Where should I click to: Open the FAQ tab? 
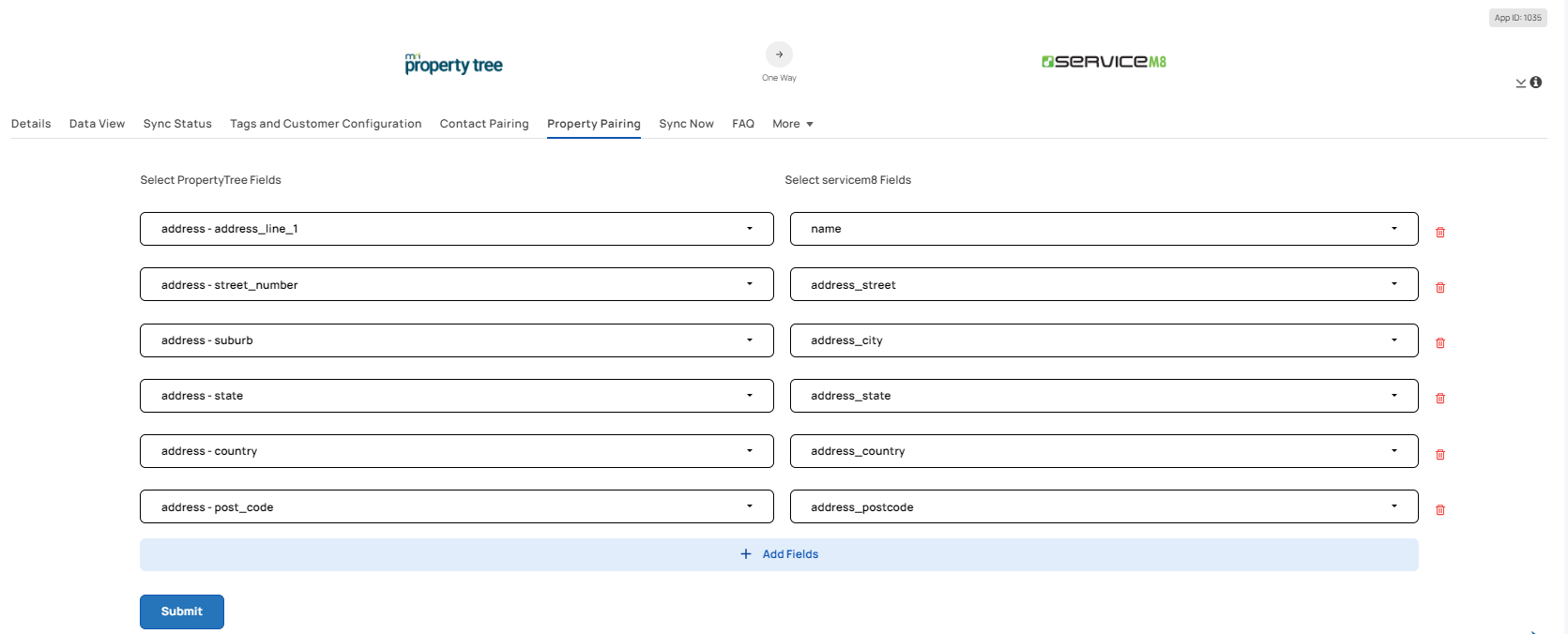coord(743,124)
